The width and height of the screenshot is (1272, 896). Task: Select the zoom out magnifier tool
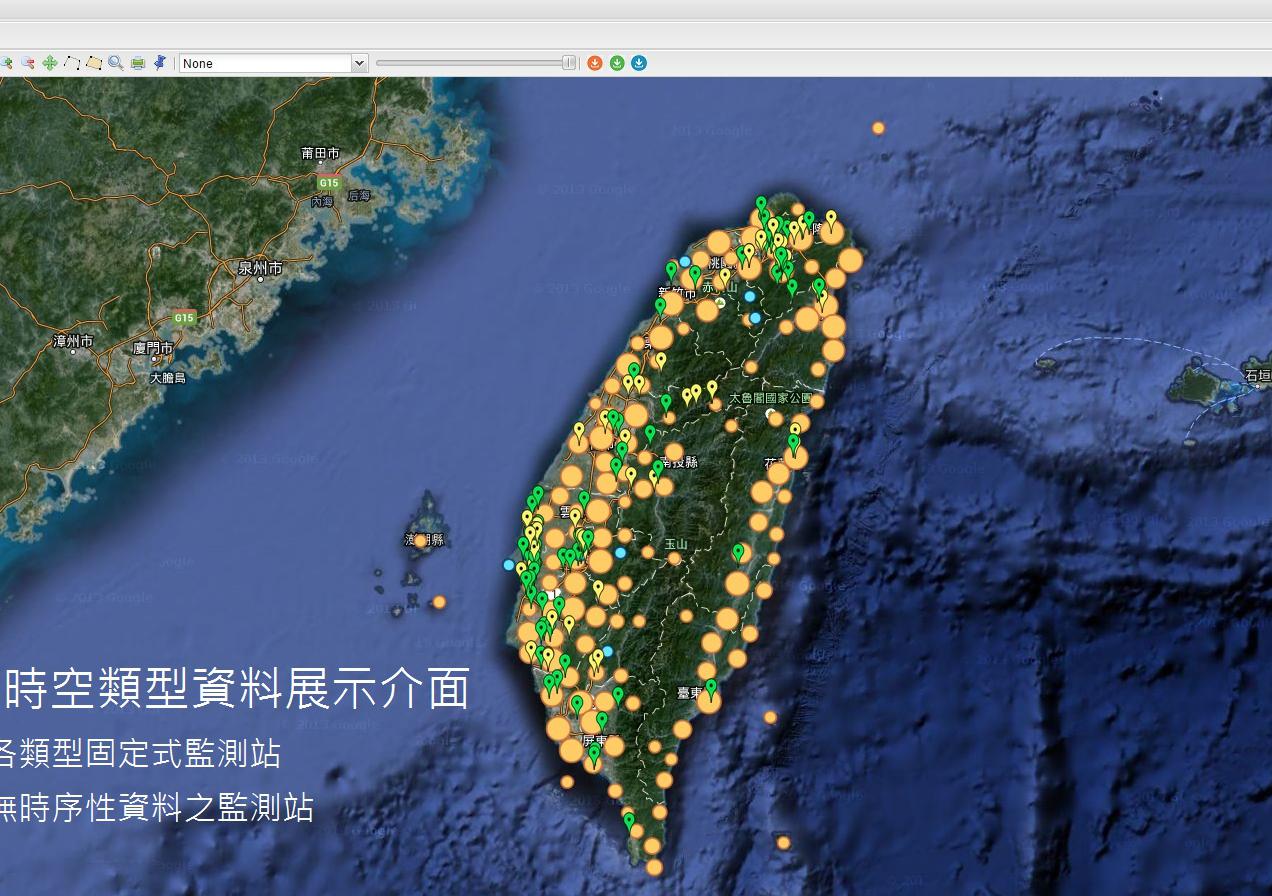pyautogui.click(x=28, y=63)
